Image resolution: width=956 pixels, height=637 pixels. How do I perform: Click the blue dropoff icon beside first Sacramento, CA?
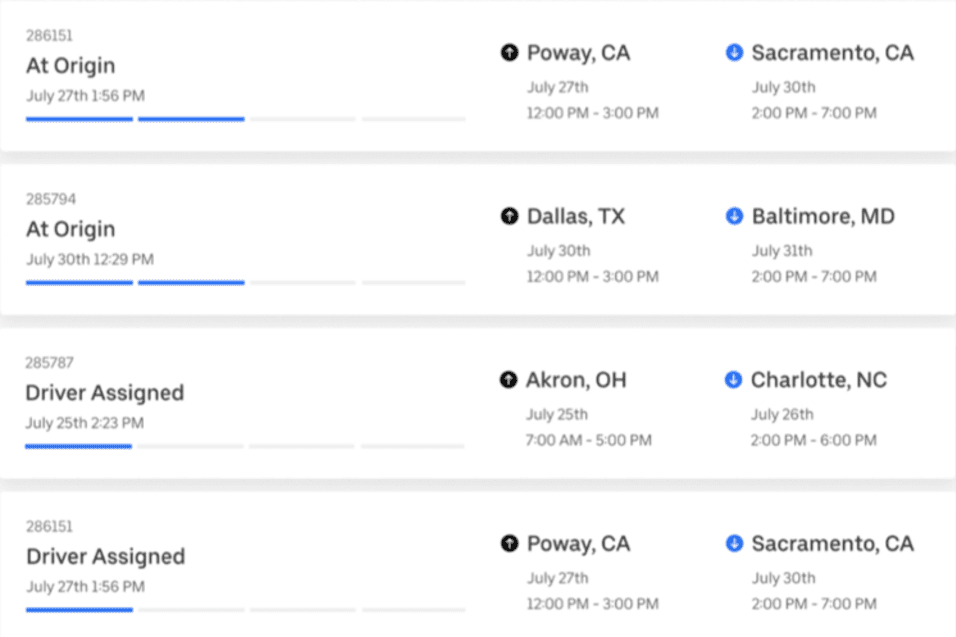[734, 52]
